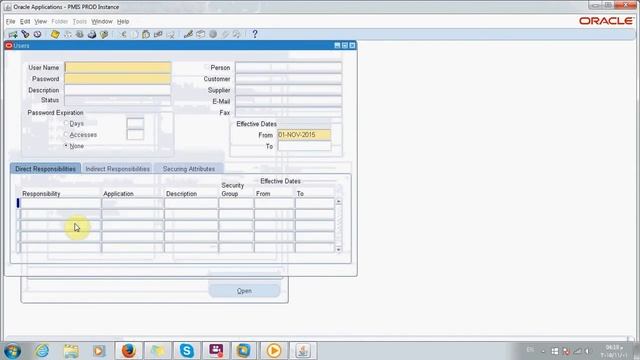The height and width of the screenshot is (360, 640).
Task: Click the responsibilities scrollbar down arrow
Action: 338,249
